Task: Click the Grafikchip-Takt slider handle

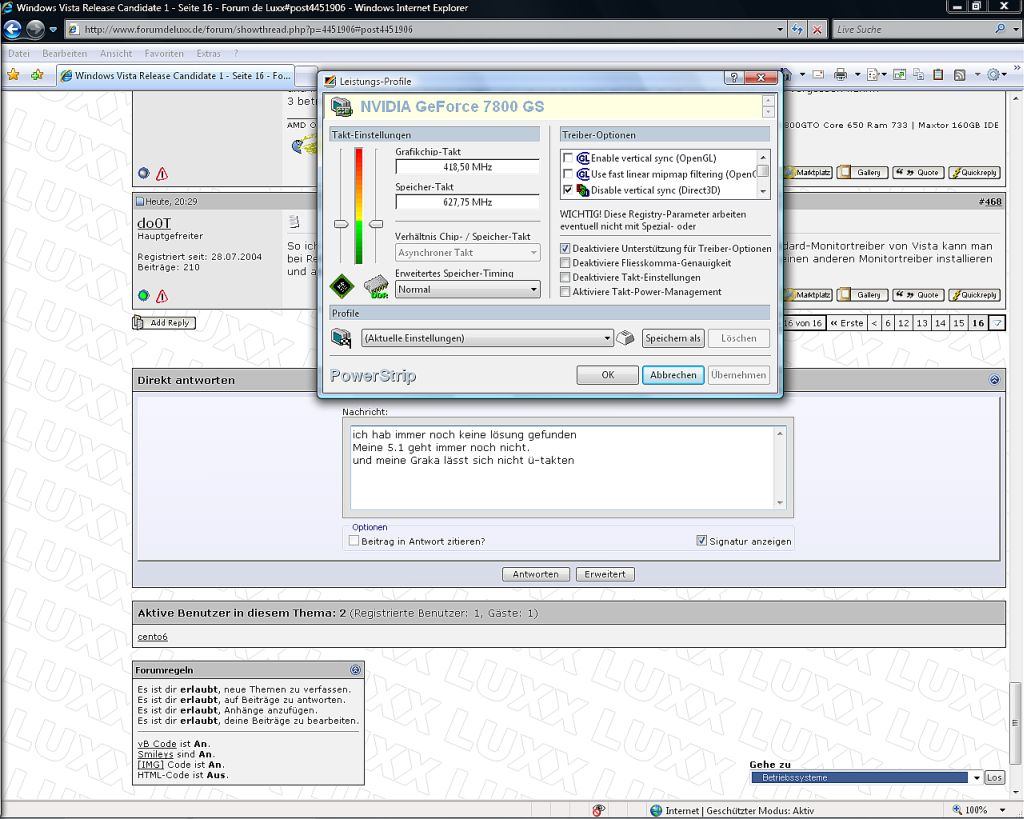Action: click(x=341, y=224)
